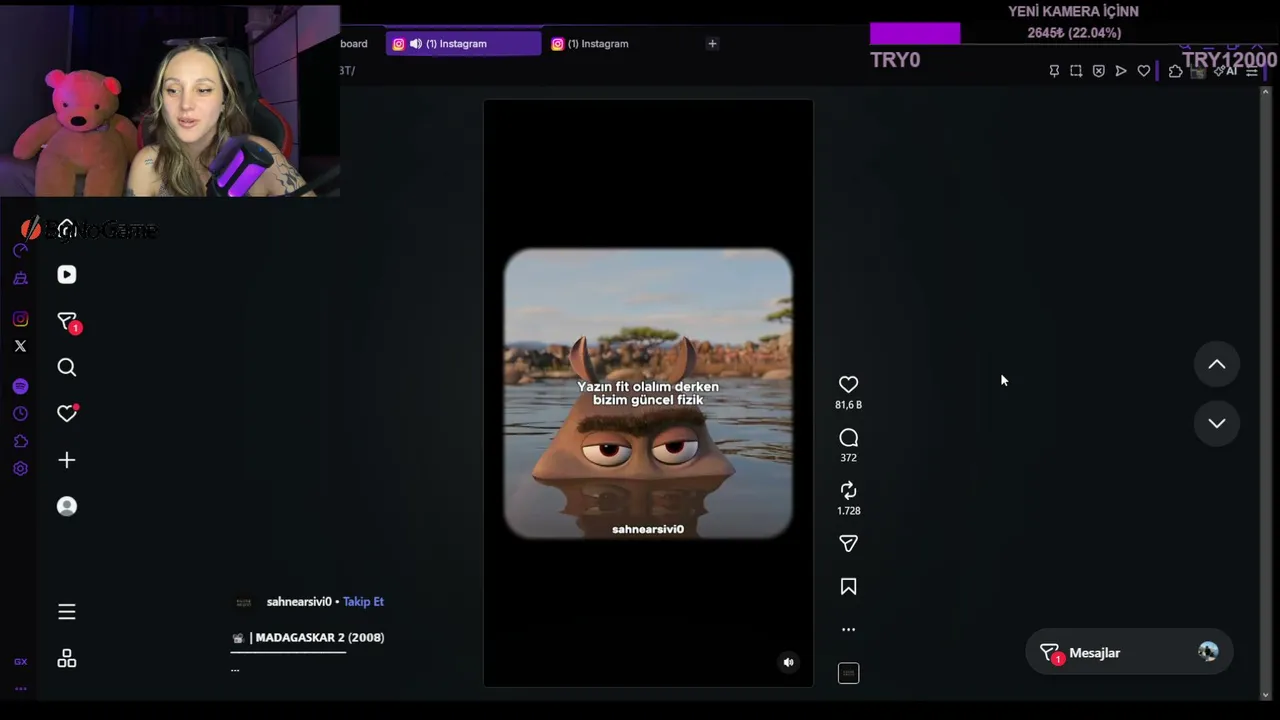Expand the caption with the ellipsis

(x=235, y=669)
